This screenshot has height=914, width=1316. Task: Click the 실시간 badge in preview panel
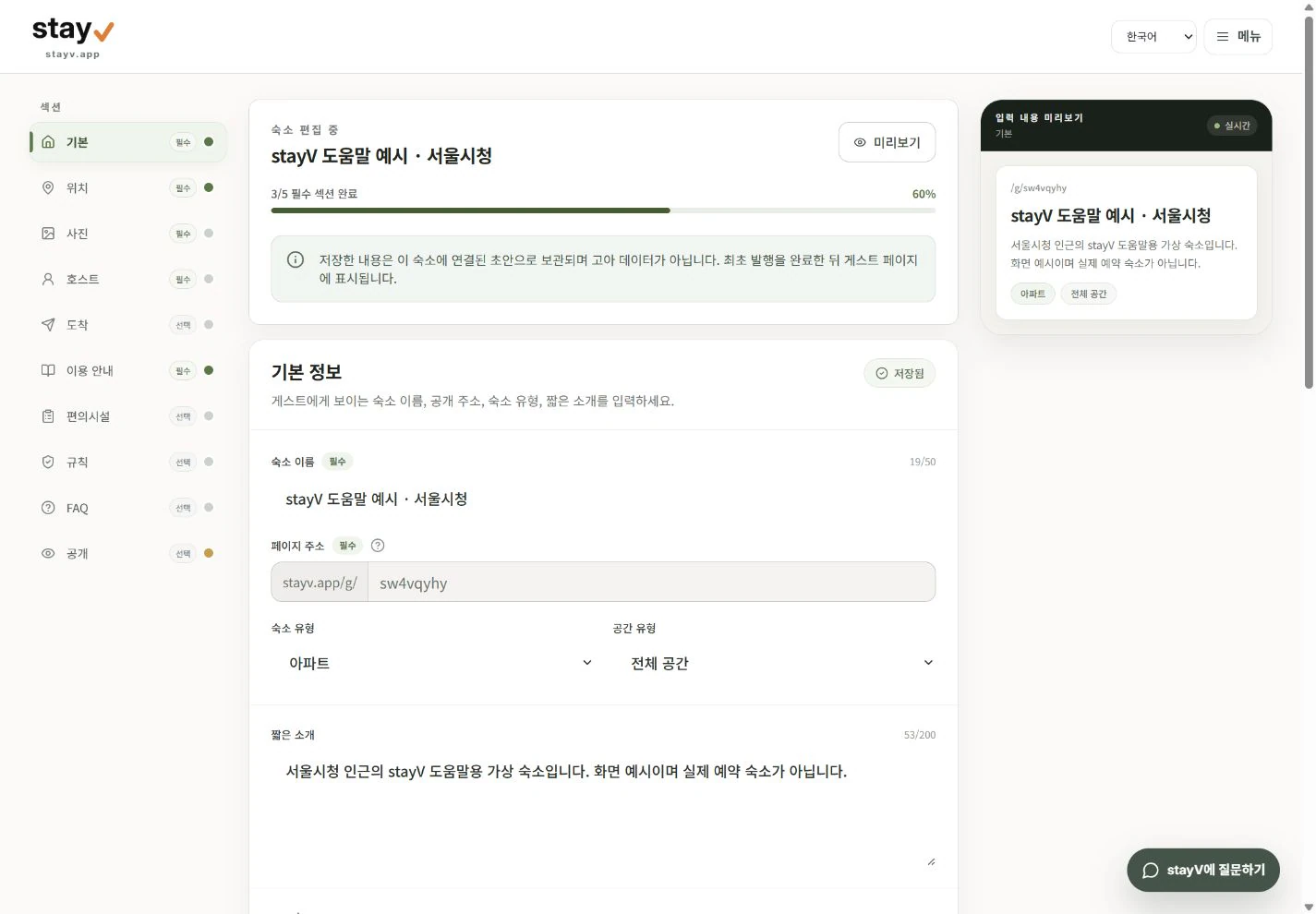point(1233,126)
